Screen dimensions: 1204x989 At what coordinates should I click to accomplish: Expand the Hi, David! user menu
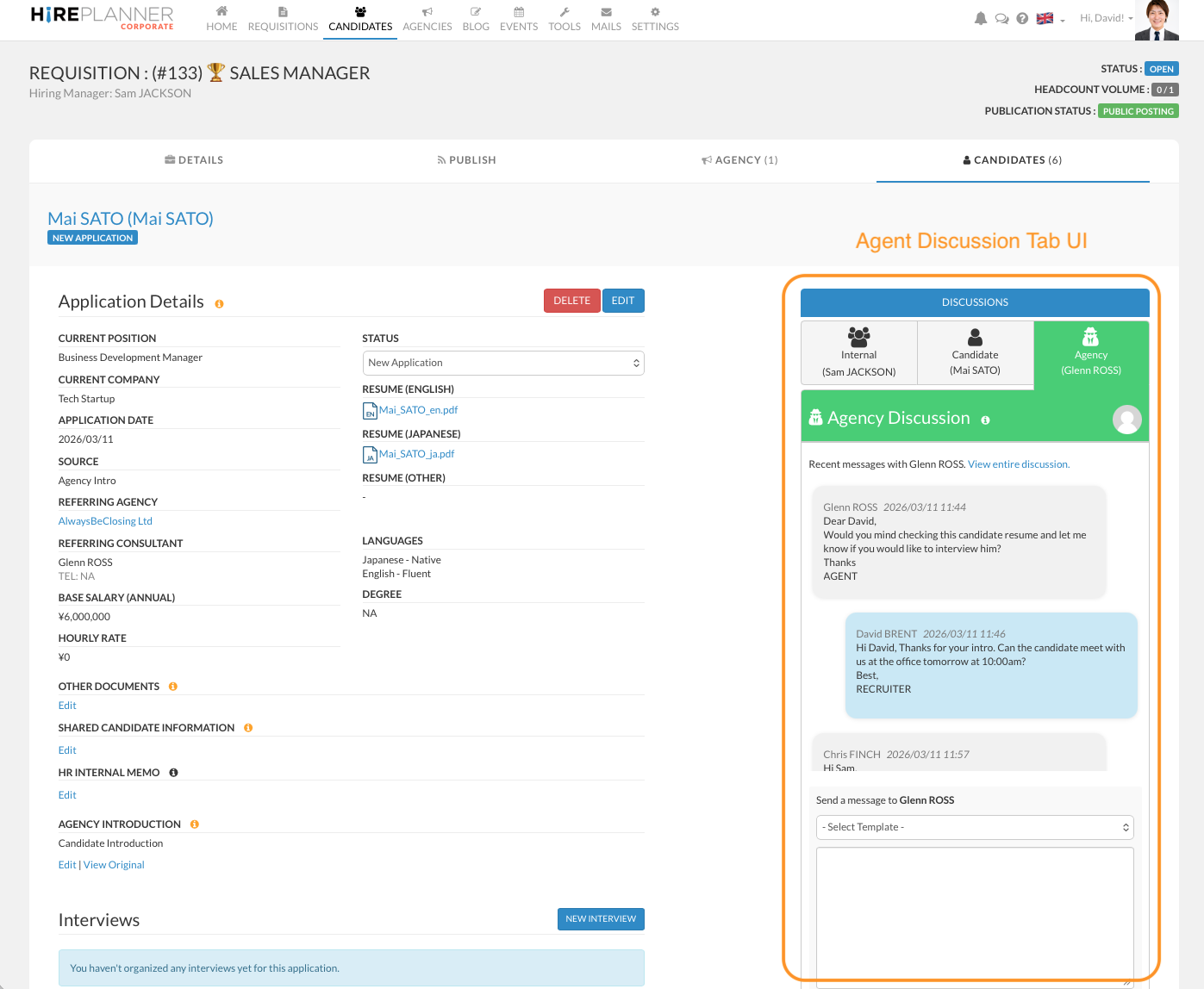(x=1106, y=18)
